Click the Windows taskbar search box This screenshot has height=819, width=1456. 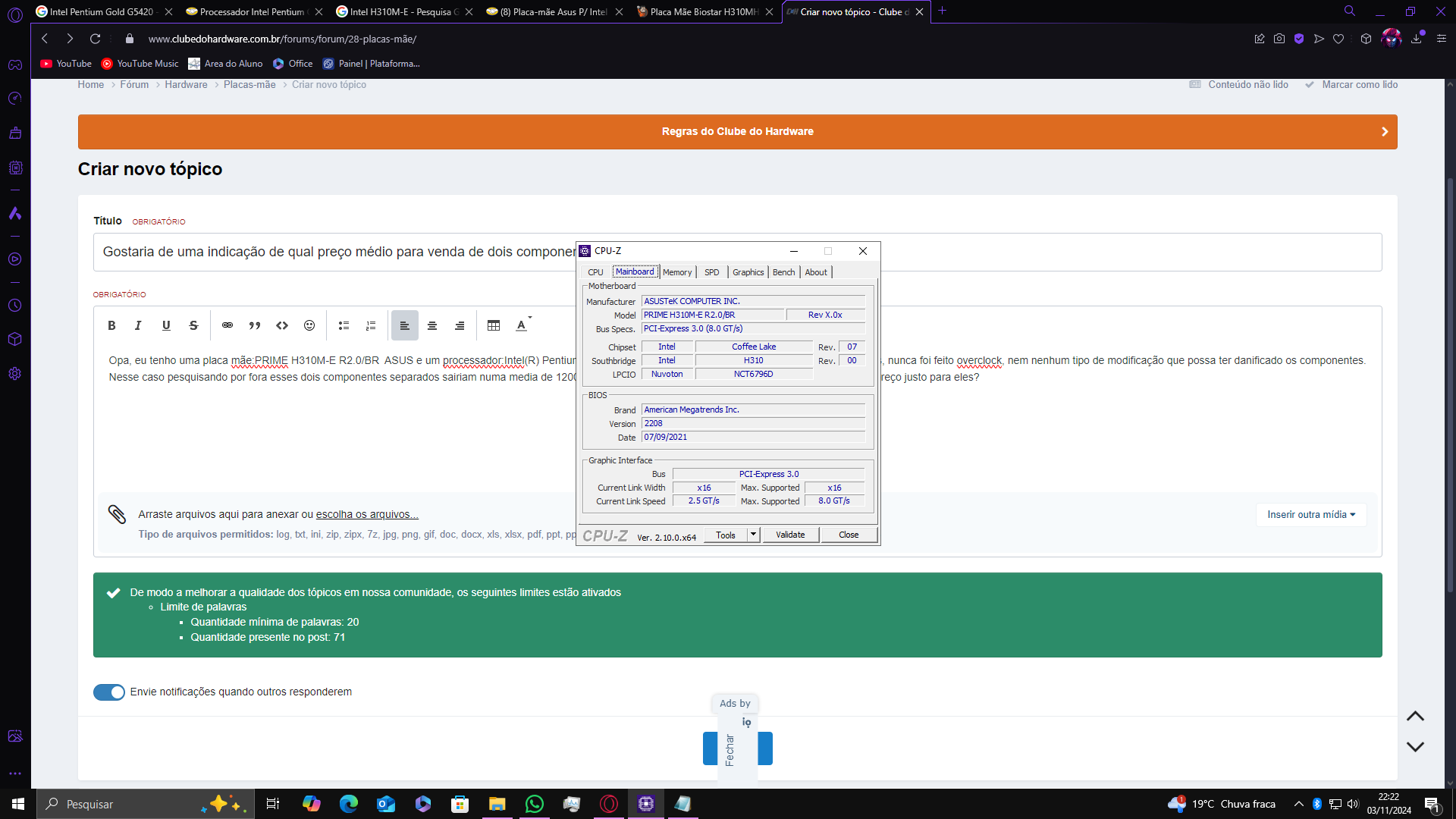click(x=145, y=804)
